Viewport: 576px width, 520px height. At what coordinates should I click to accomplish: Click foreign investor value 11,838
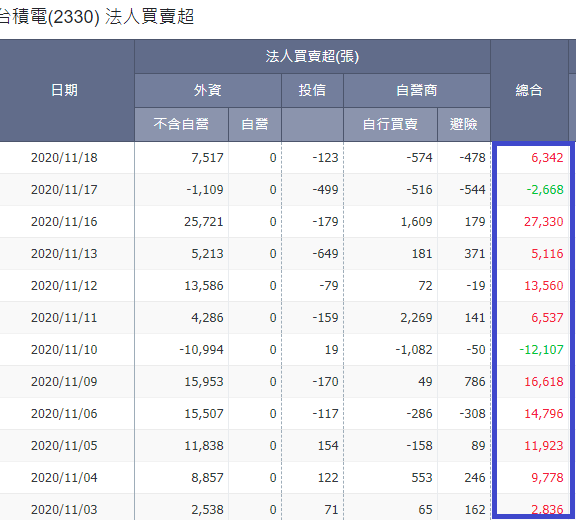[x=204, y=446]
